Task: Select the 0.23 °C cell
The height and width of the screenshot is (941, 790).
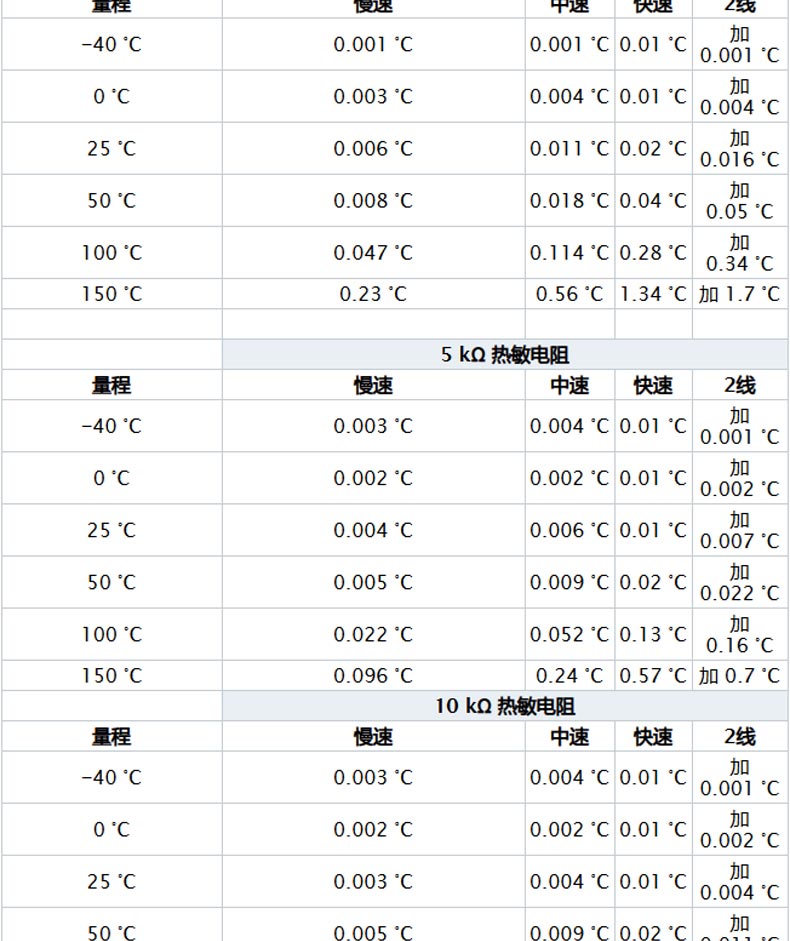Action: point(373,294)
